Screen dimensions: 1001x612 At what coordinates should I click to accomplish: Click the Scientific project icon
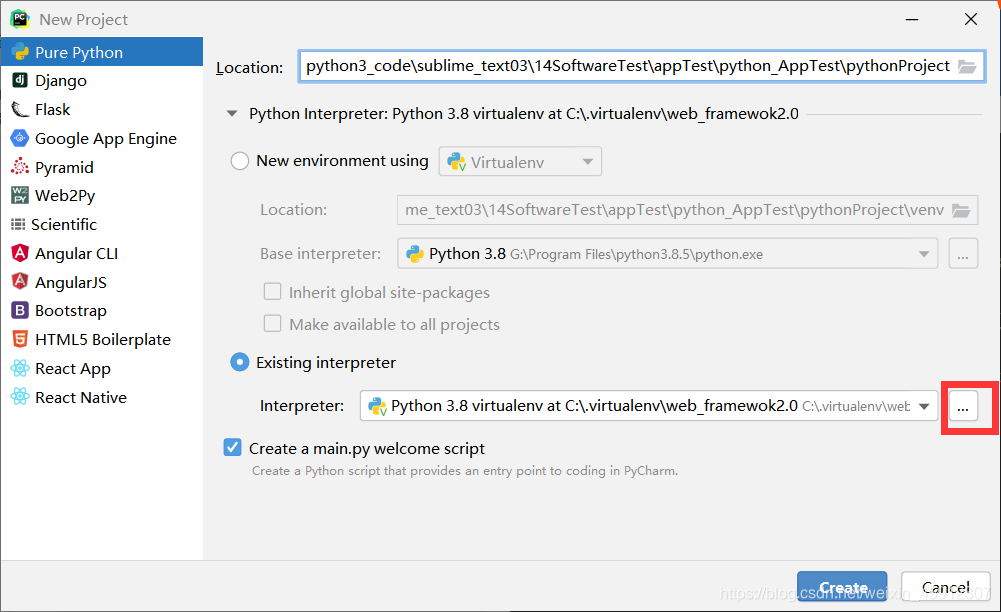point(18,224)
